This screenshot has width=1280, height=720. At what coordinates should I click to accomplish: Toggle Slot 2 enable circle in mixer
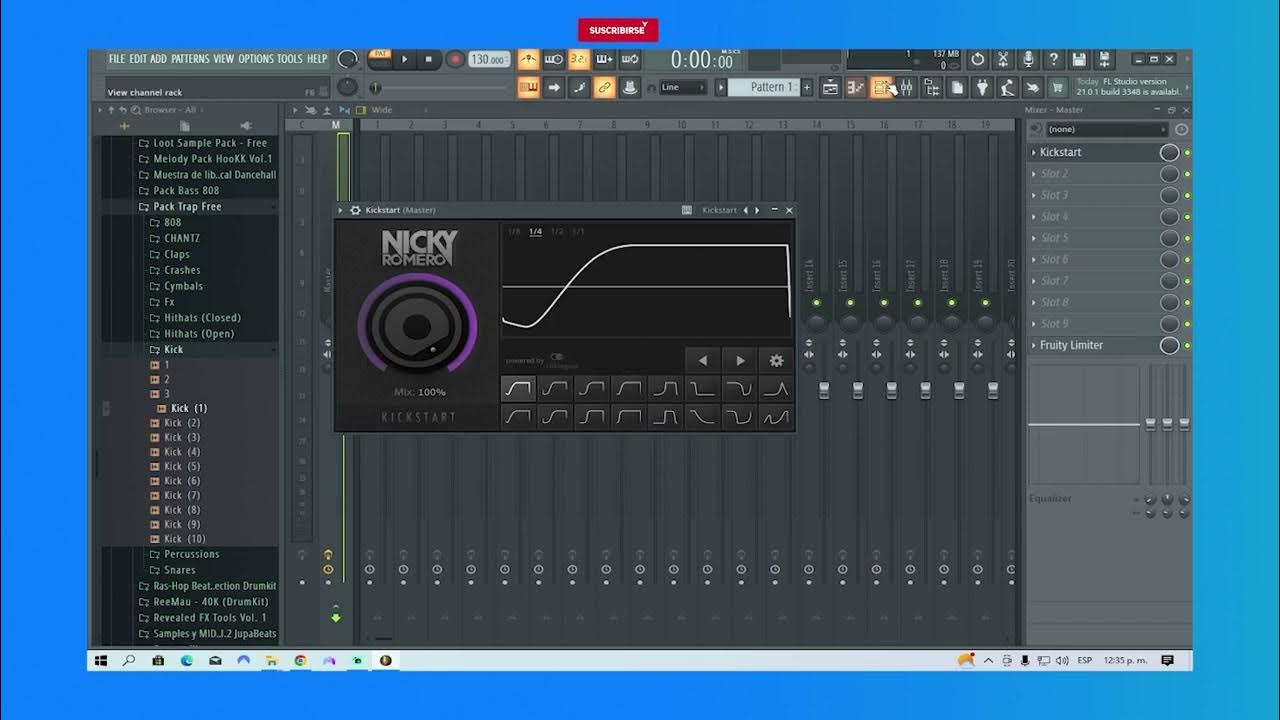click(1169, 174)
